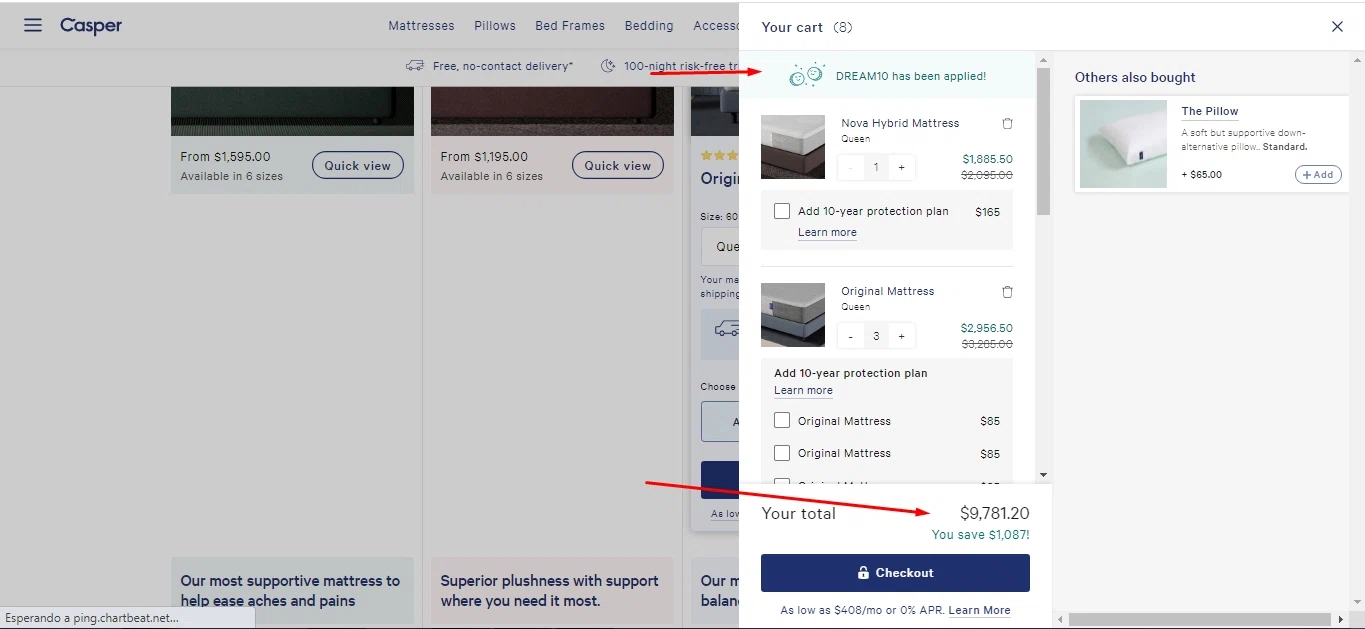Remove Nova Hybrid Mattress with trash icon

point(1007,124)
